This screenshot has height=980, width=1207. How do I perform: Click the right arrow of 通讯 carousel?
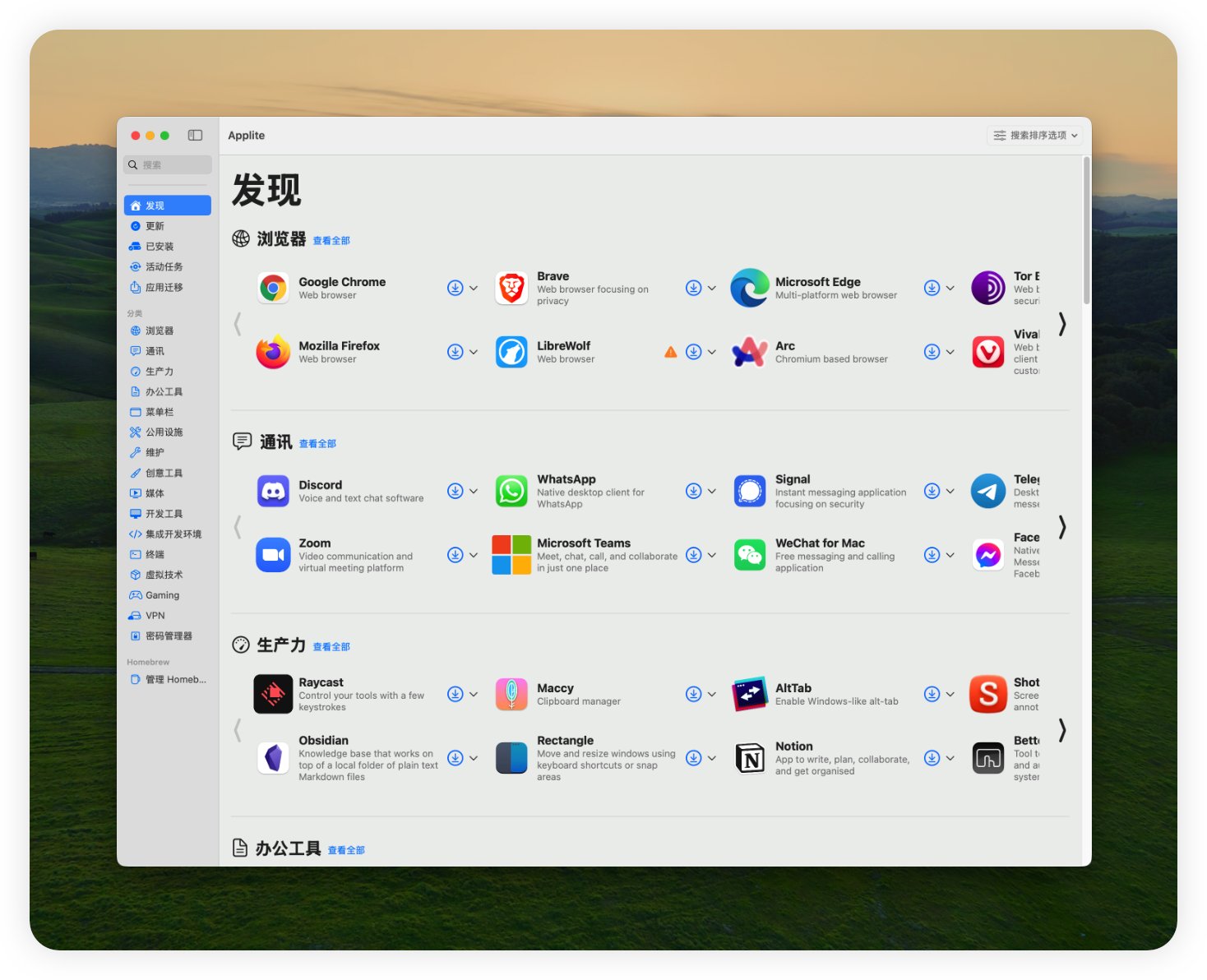(1062, 526)
